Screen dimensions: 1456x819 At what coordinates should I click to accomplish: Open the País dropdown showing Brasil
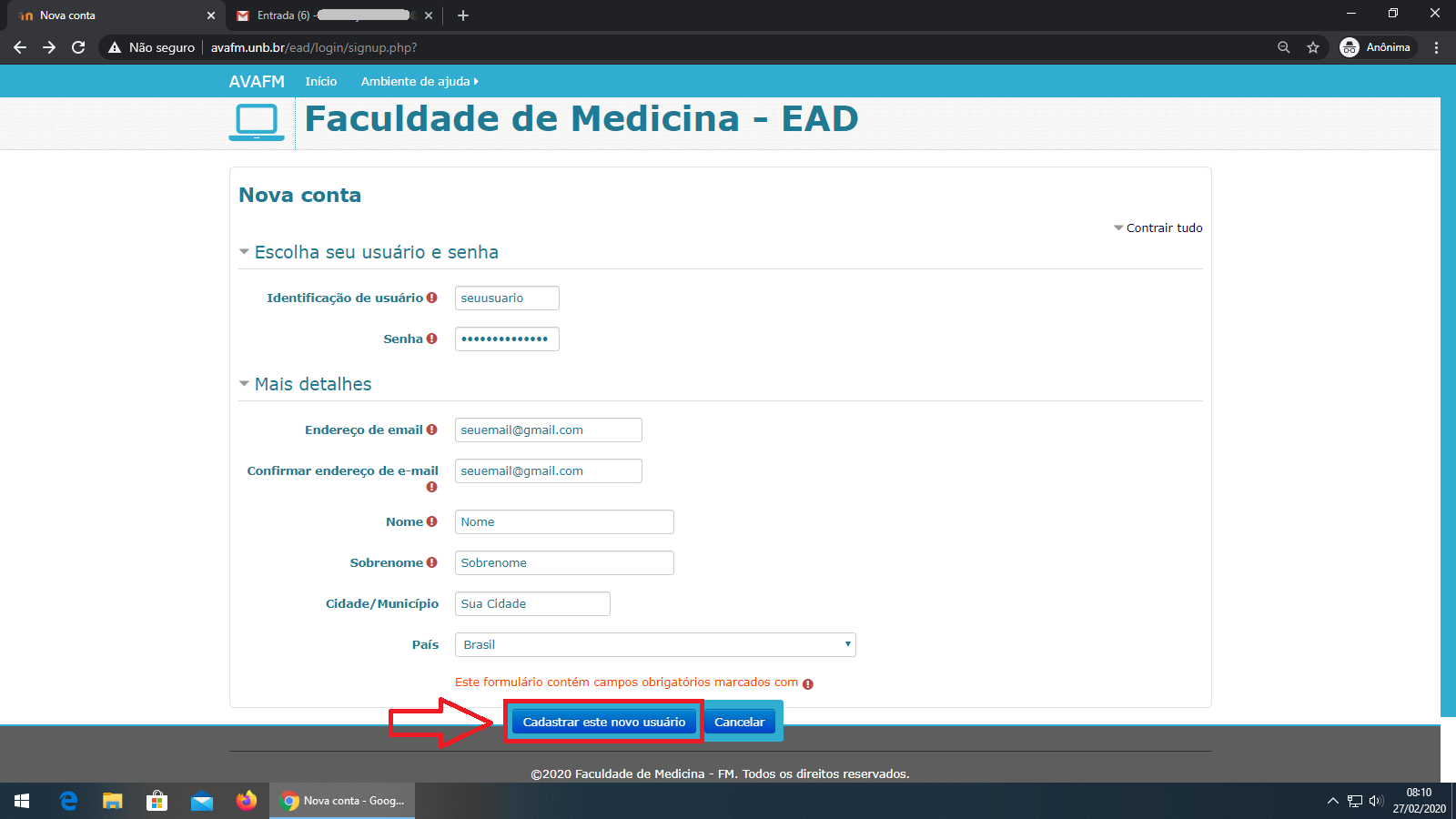point(655,644)
